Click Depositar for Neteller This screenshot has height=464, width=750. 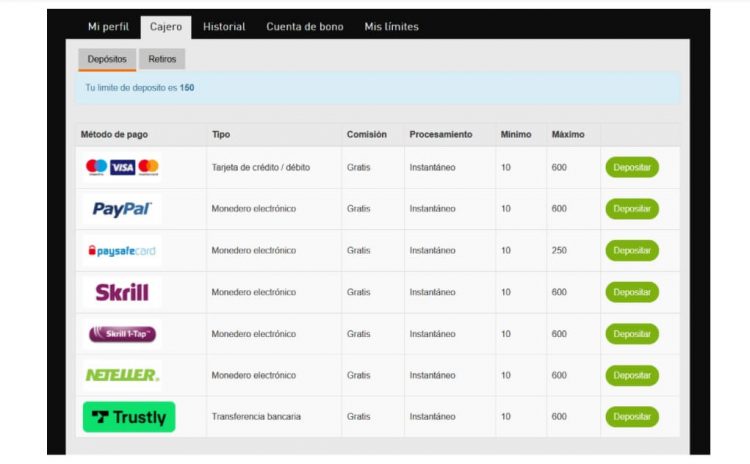[631, 375]
